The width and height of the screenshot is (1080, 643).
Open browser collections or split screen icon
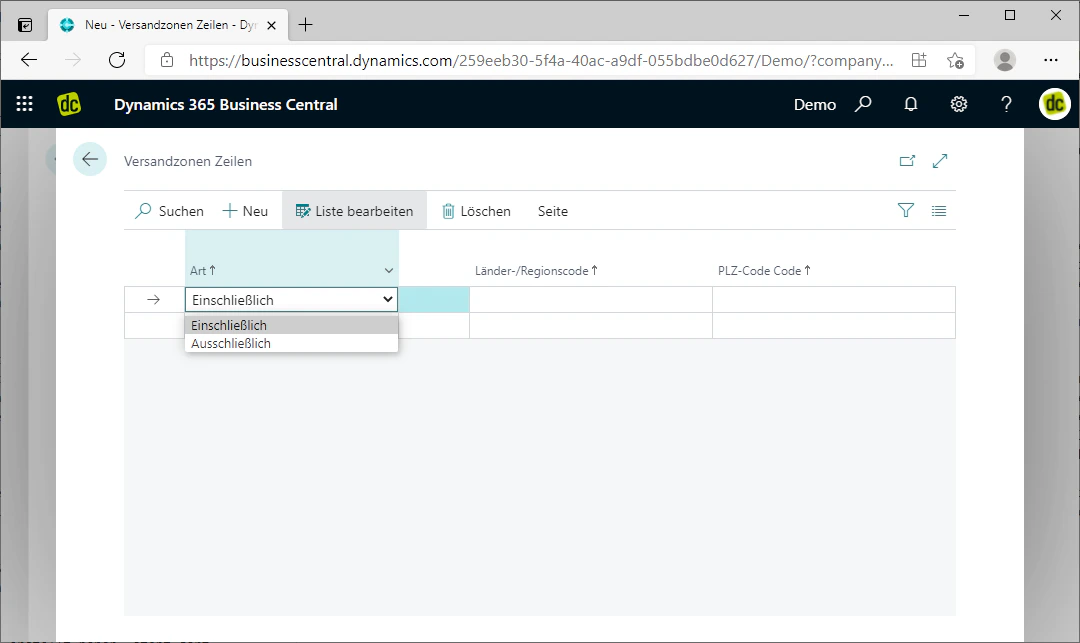919,60
